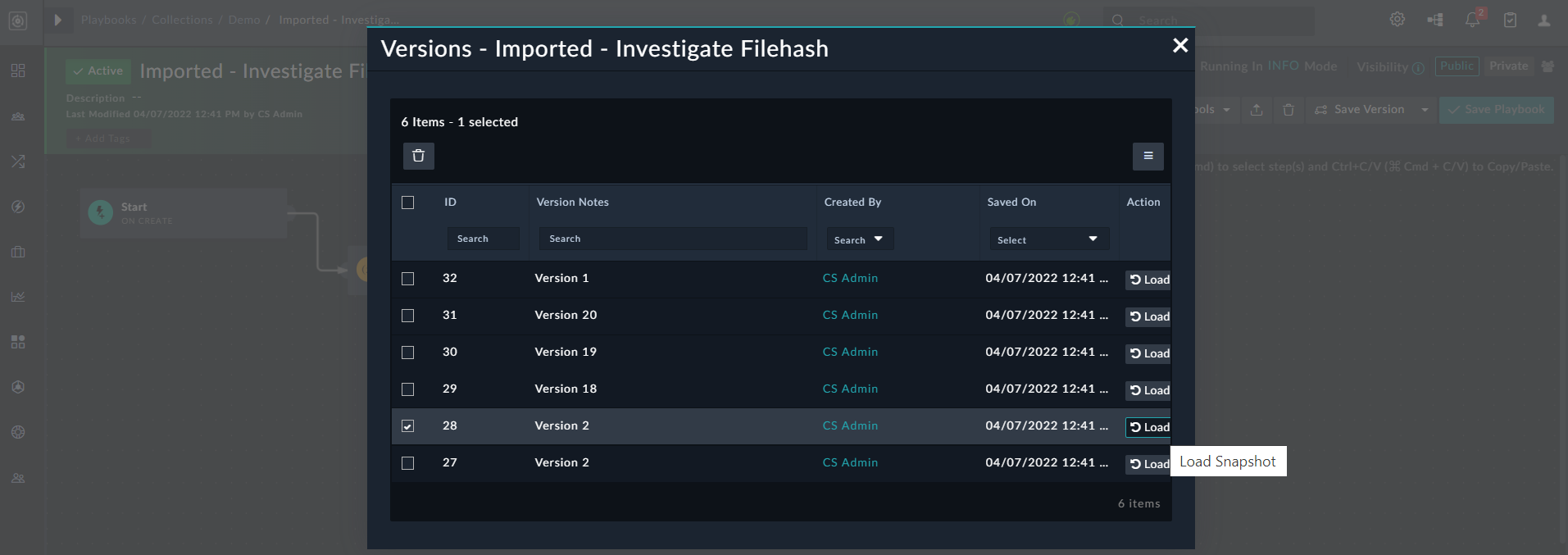Load snapshot for ID 27
The image size is (1568, 555).
[x=1148, y=464]
